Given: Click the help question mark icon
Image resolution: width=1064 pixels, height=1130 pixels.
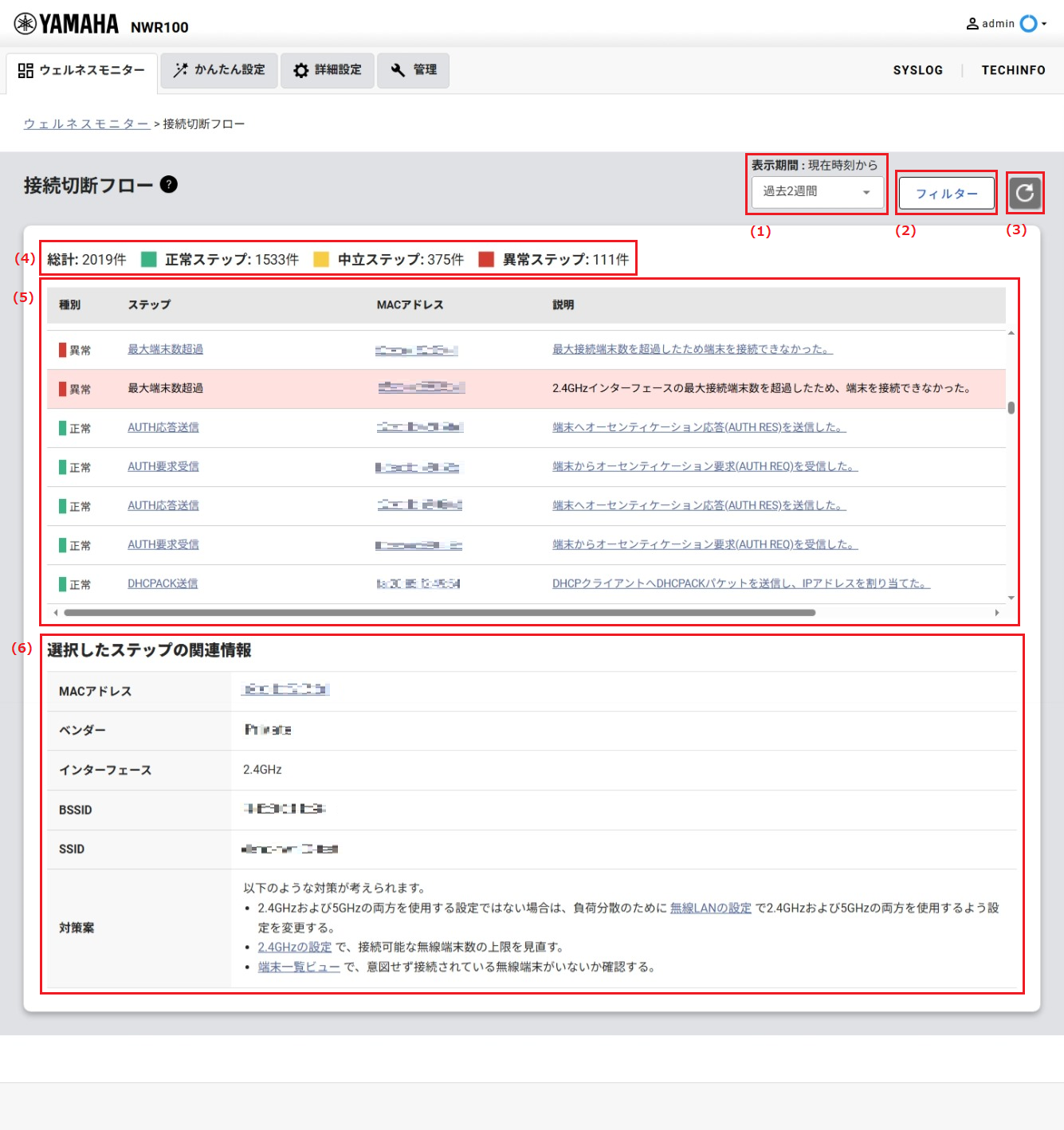Looking at the screenshot, I should (x=168, y=184).
